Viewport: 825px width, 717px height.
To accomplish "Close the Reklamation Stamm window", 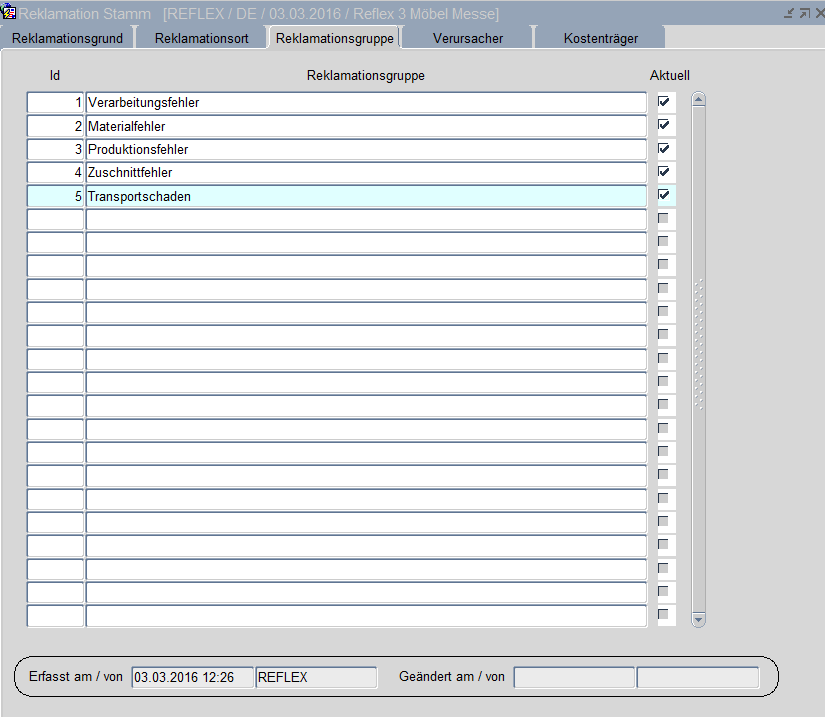I will [818, 13].
